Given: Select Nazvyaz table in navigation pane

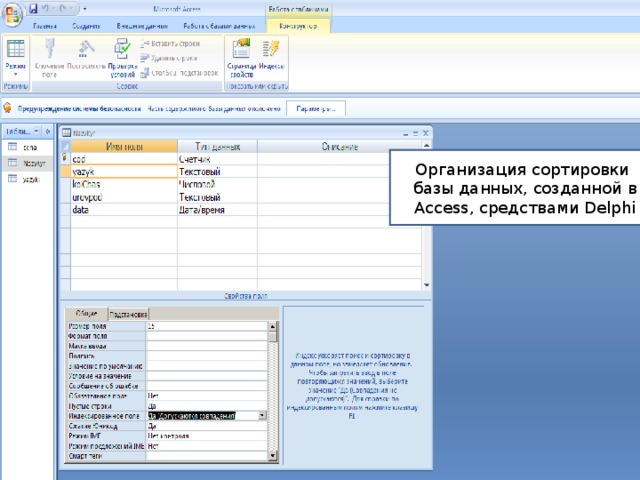Looking at the screenshot, I should coord(27,163).
